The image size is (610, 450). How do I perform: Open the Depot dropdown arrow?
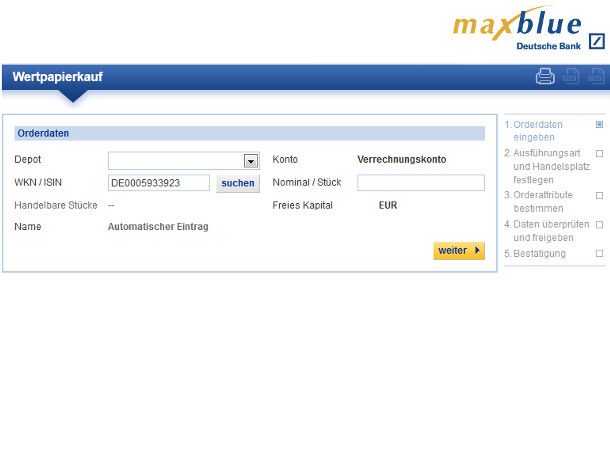[x=251, y=160]
